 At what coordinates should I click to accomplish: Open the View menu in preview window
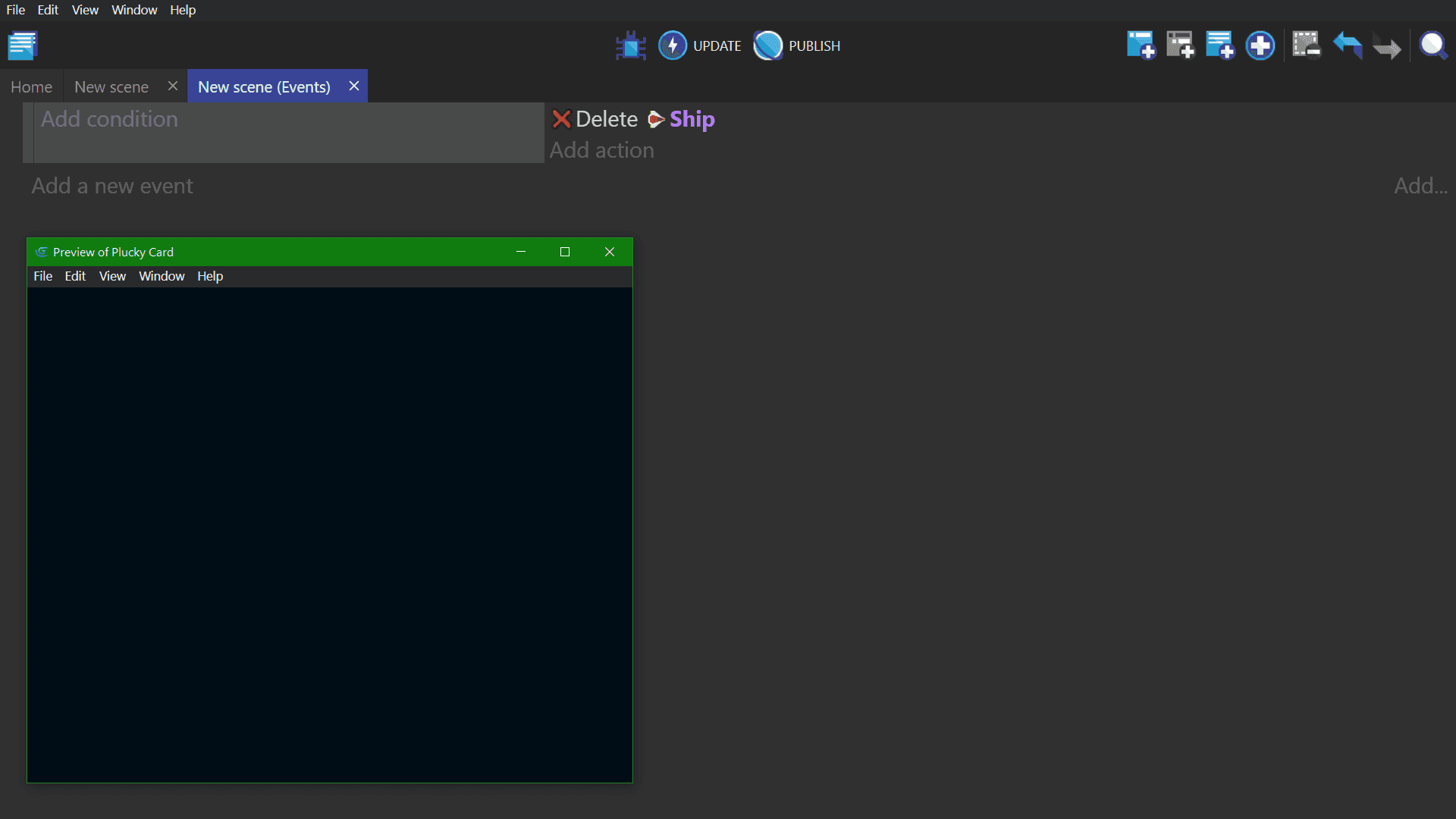[112, 276]
